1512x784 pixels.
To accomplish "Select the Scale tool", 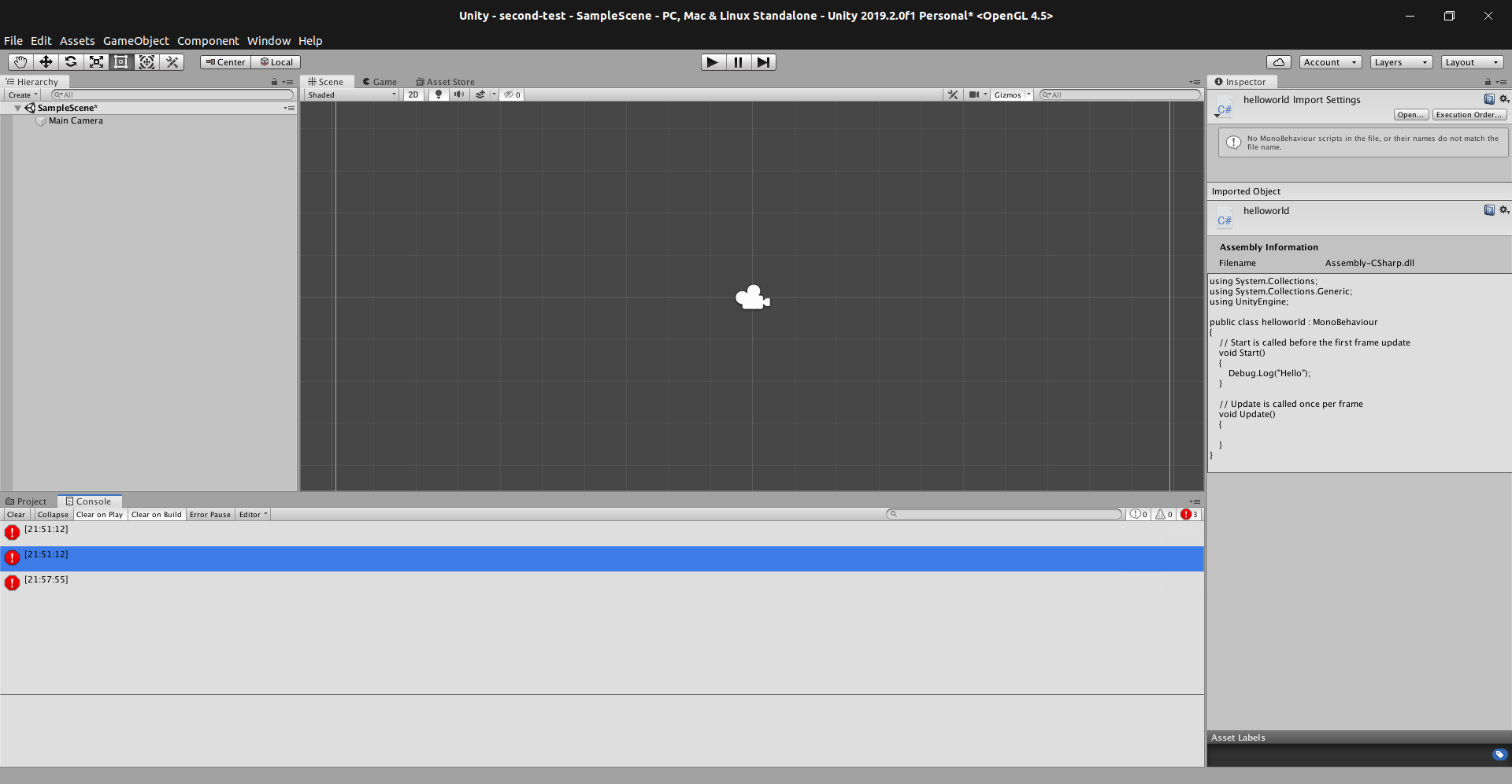I will click(x=96, y=62).
